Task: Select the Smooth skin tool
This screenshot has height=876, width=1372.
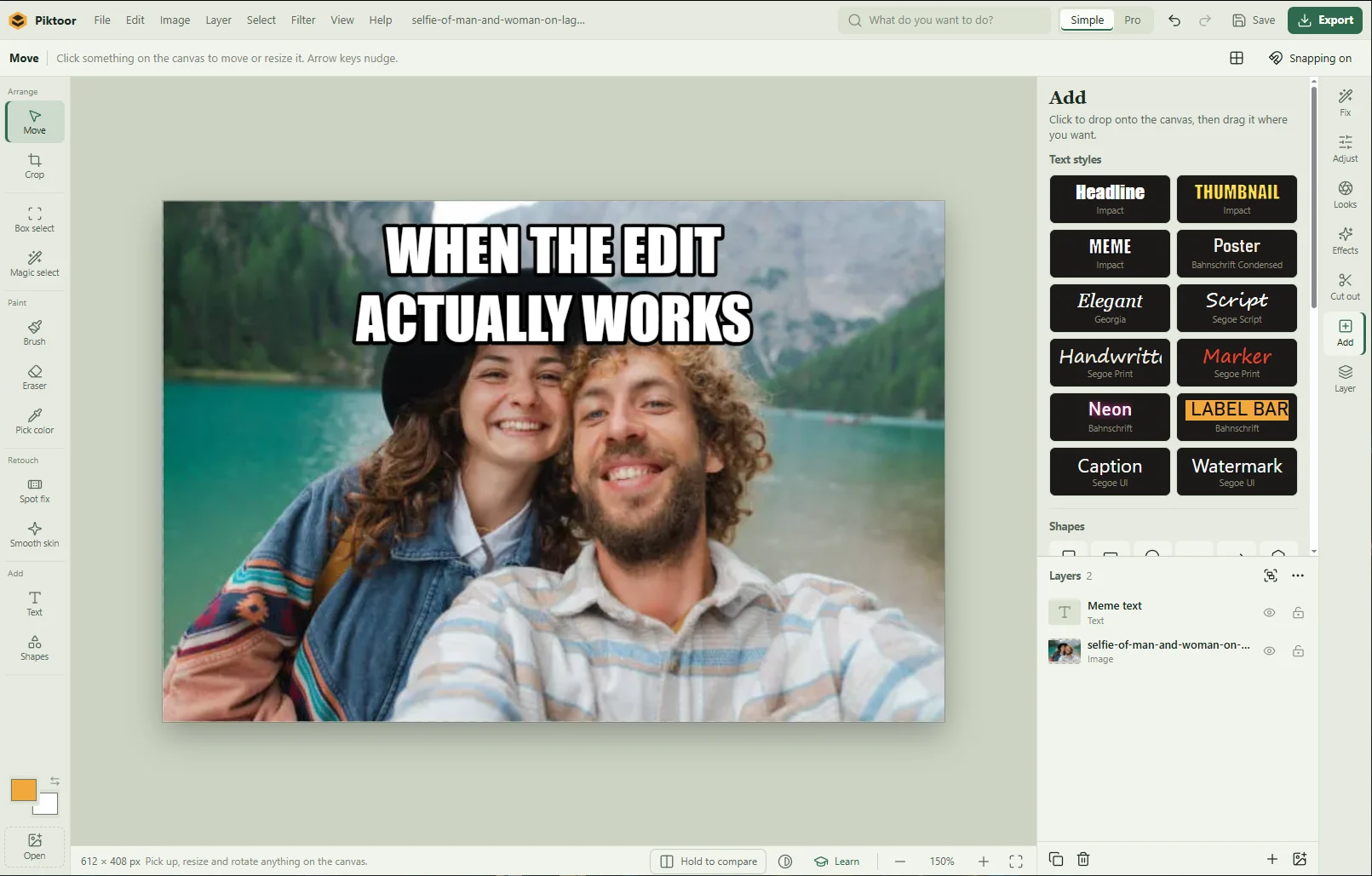Action: click(35, 535)
